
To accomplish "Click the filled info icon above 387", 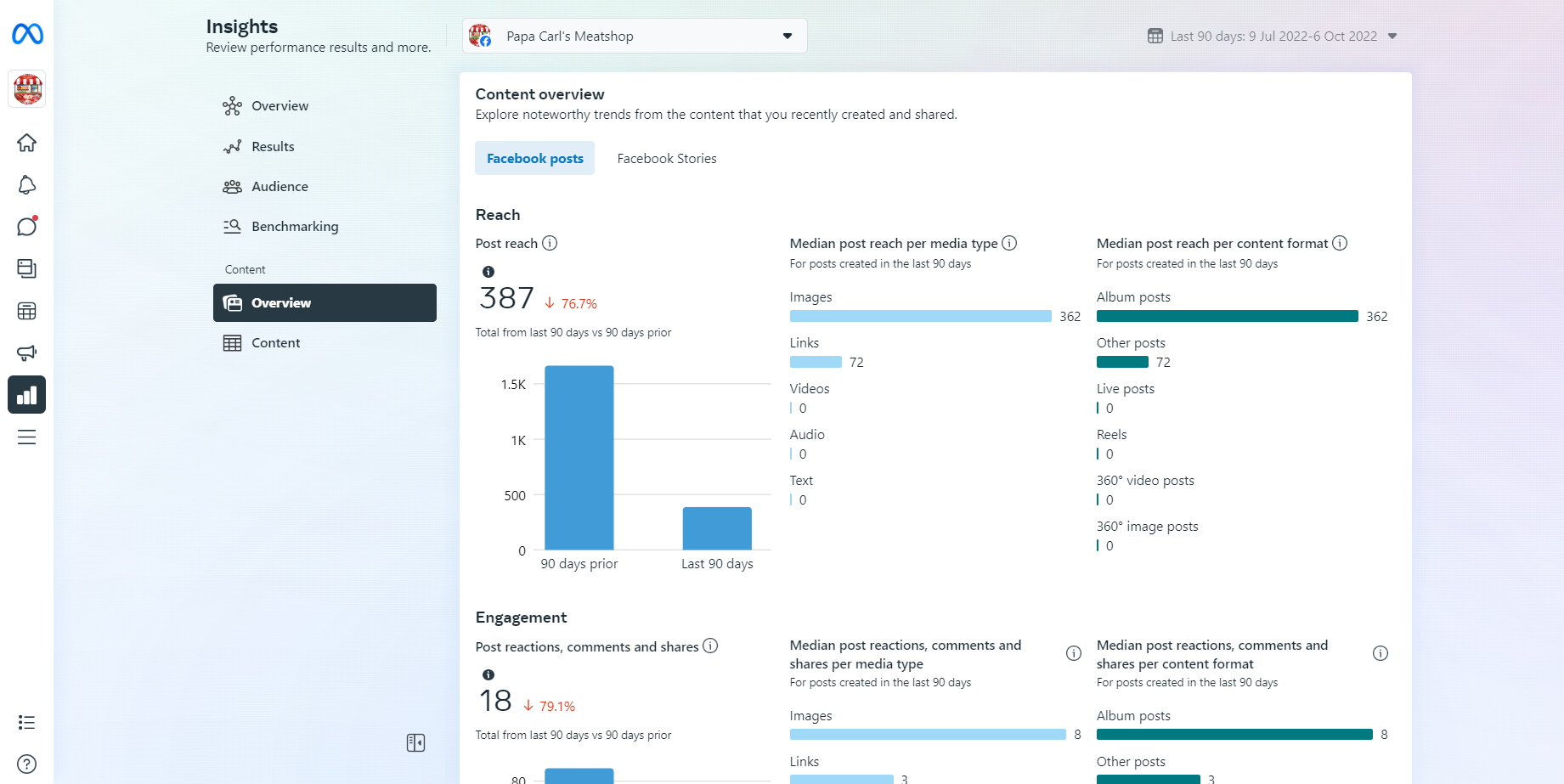I will (488, 272).
